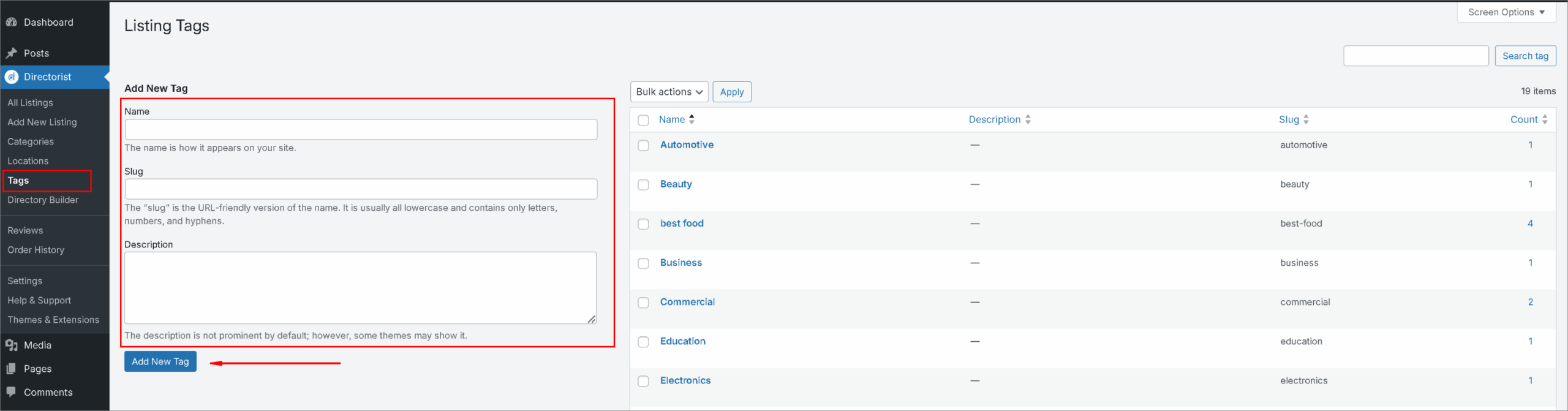Open Categories in the Directorist submenu
The height and width of the screenshot is (411, 1568).
click(31, 141)
